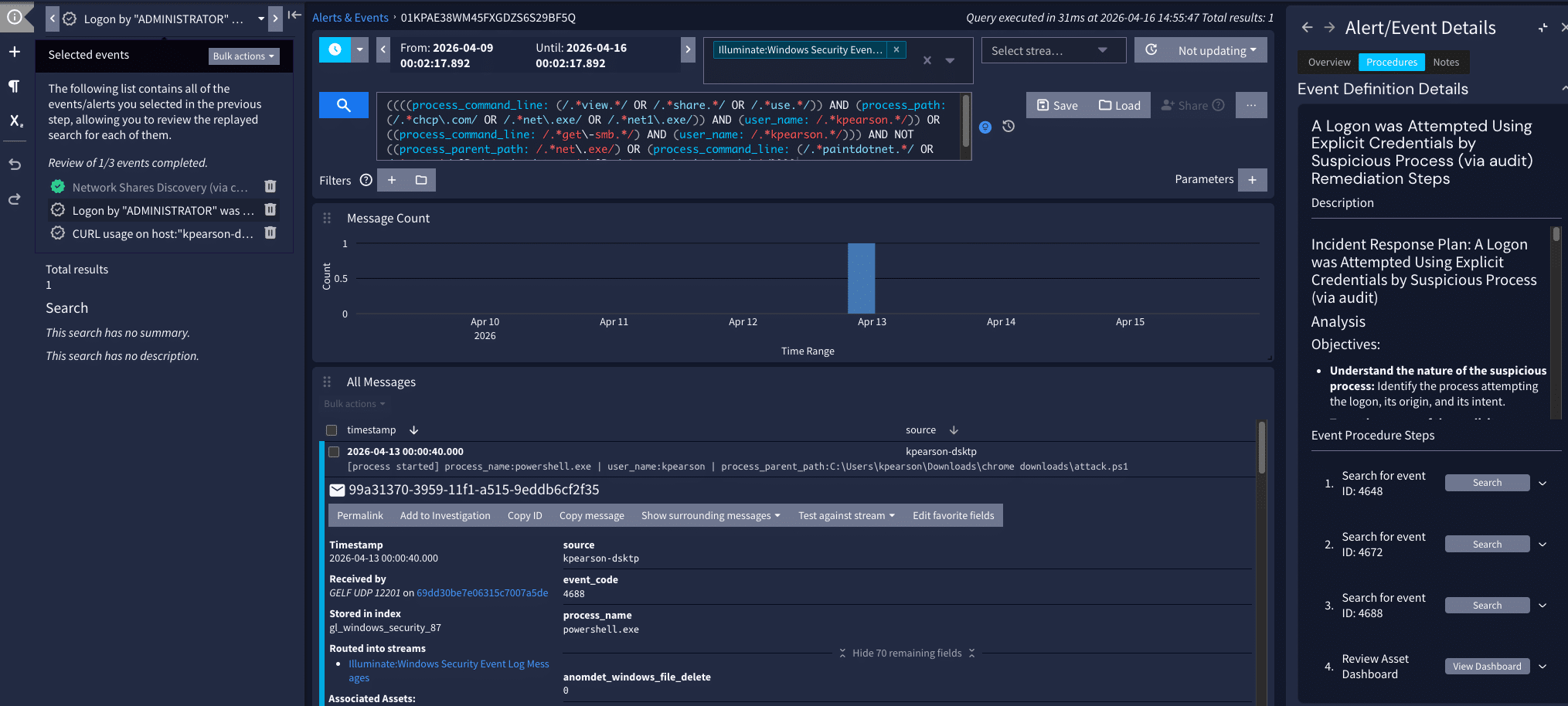
Task: Toggle review status of Logon by ADMINISTRATOR event
Action: pos(58,209)
